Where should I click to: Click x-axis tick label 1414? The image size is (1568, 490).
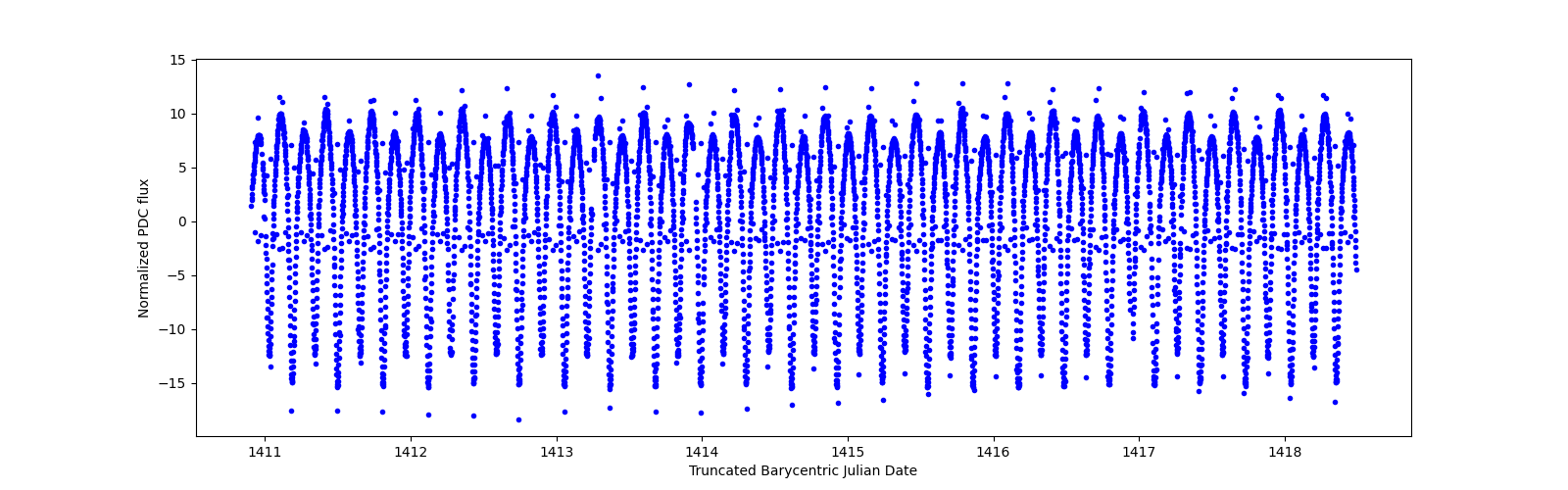(x=702, y=452)
